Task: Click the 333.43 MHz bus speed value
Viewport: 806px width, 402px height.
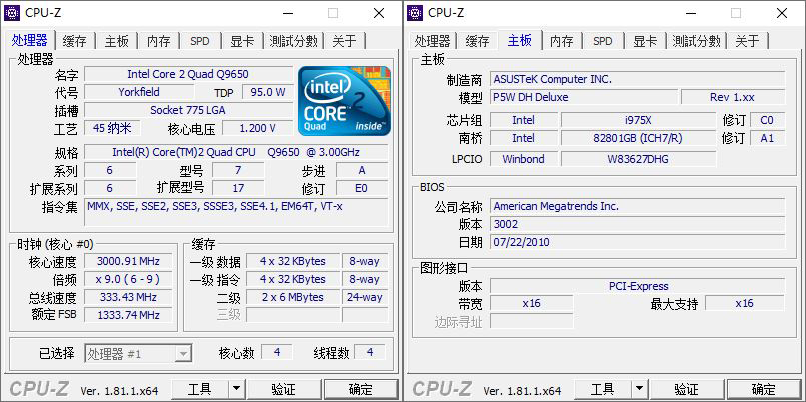Action: pos(128,297)
